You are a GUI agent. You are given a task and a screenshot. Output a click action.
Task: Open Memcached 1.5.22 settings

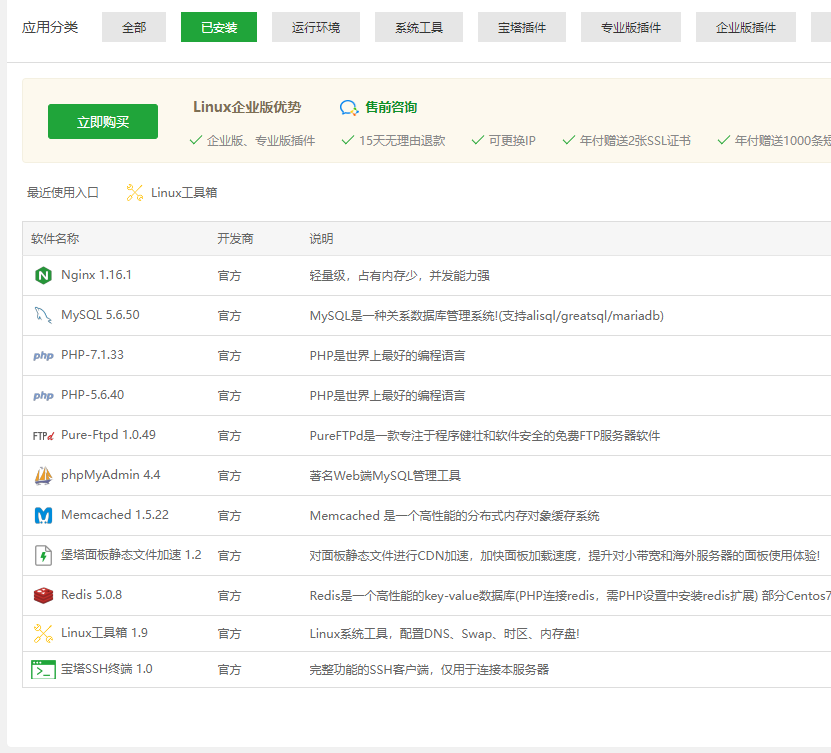[x=114, y=515]
